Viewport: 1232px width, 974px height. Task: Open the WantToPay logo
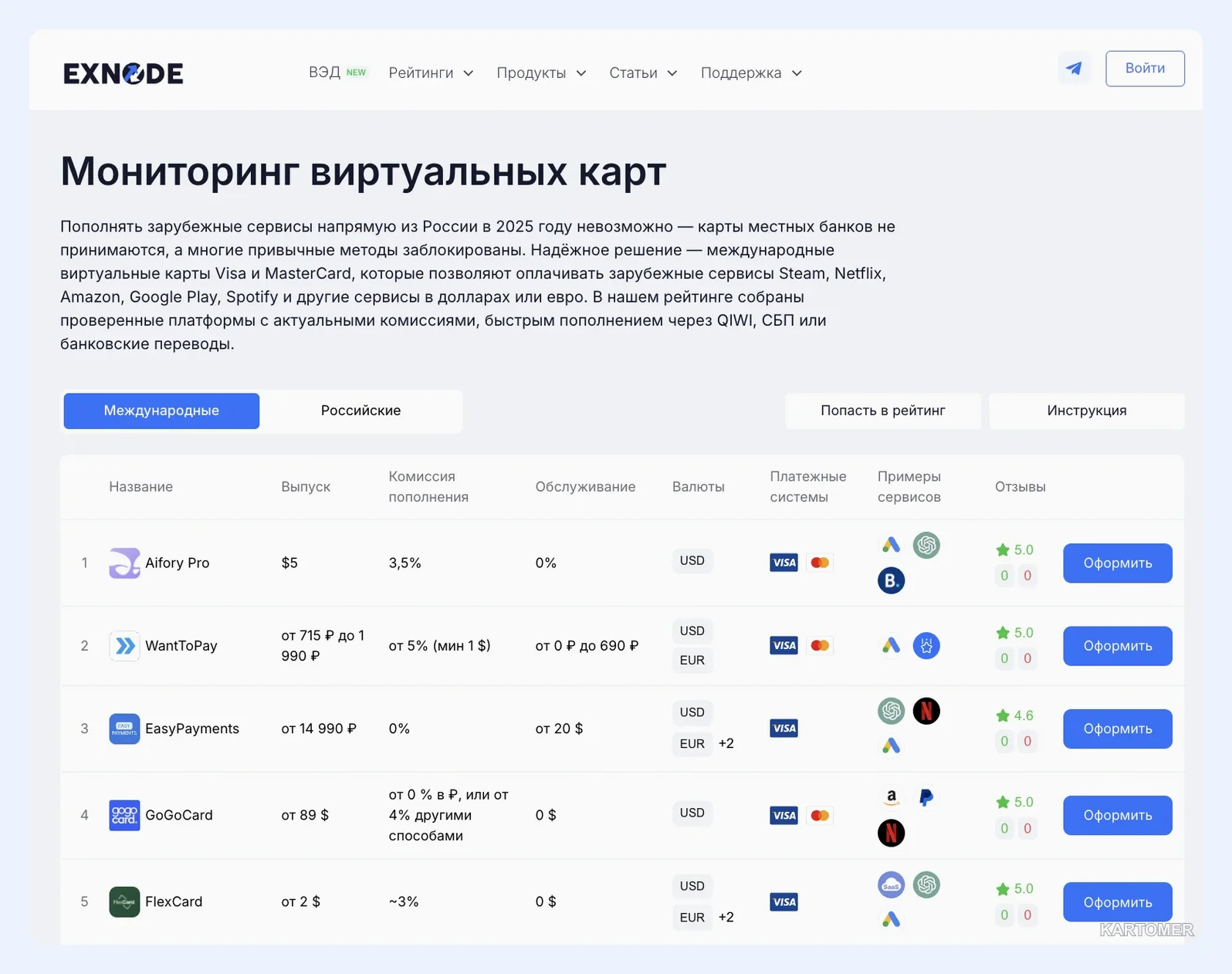124,646
